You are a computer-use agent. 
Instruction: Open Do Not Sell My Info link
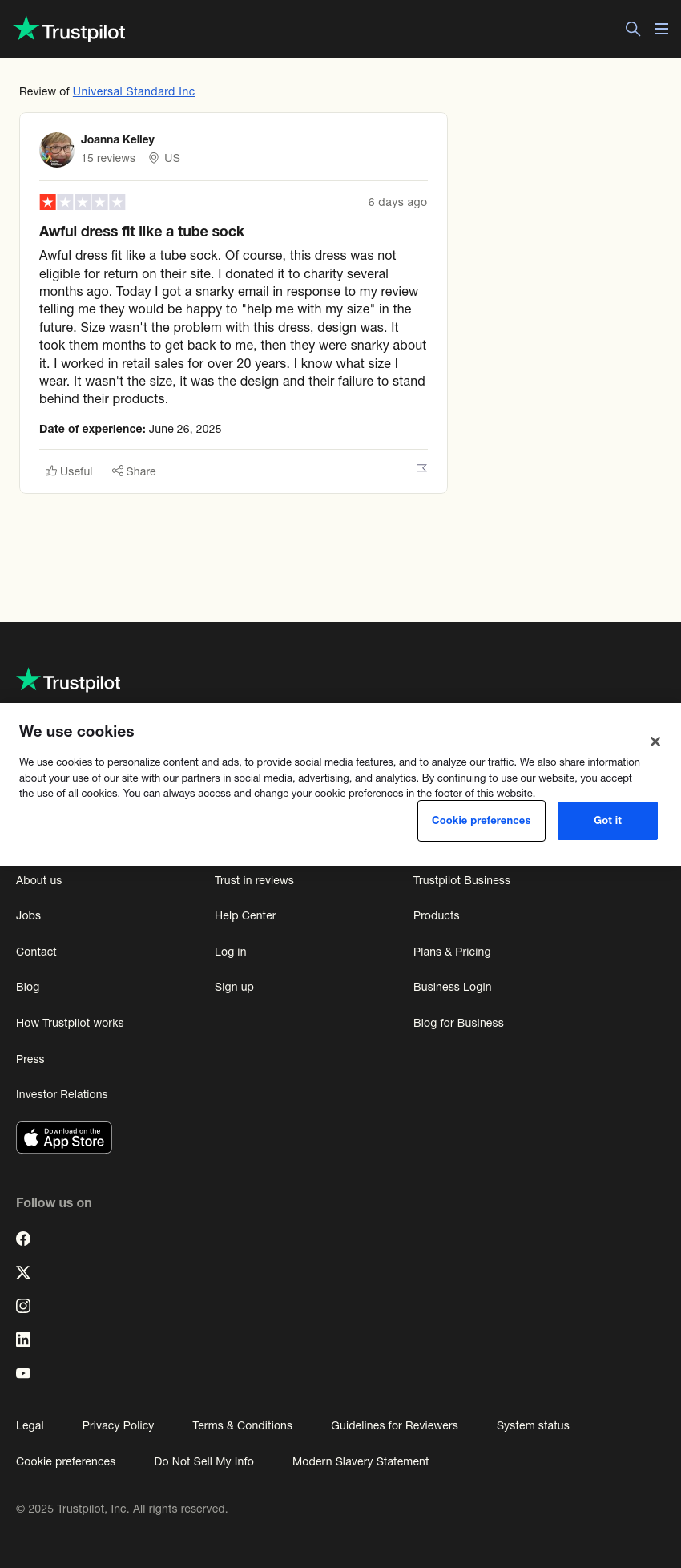204,1461
